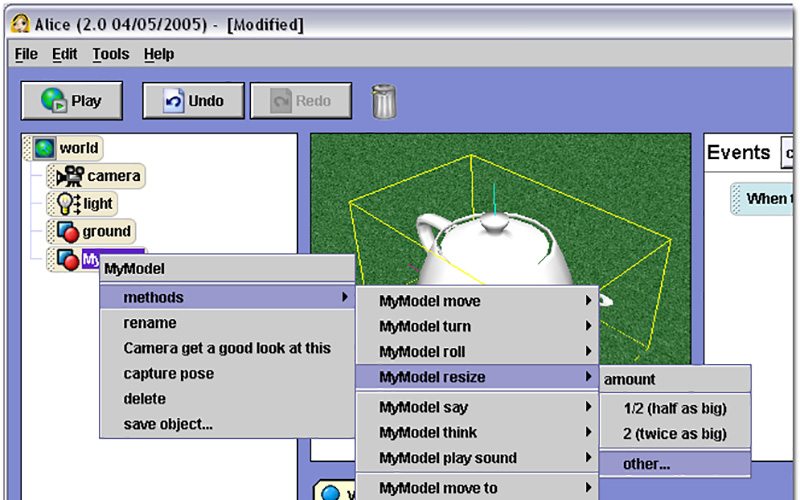The image size is (800, 500).
Task: Expand the MyModel move to submenu
Action: point(477,488)
